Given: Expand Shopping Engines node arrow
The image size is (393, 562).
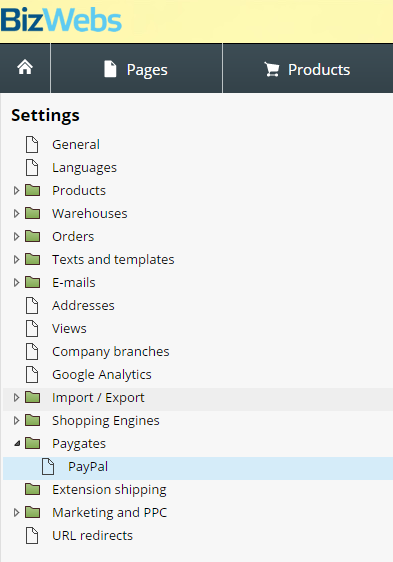Looking at the screenshot, I should (16, 420).
